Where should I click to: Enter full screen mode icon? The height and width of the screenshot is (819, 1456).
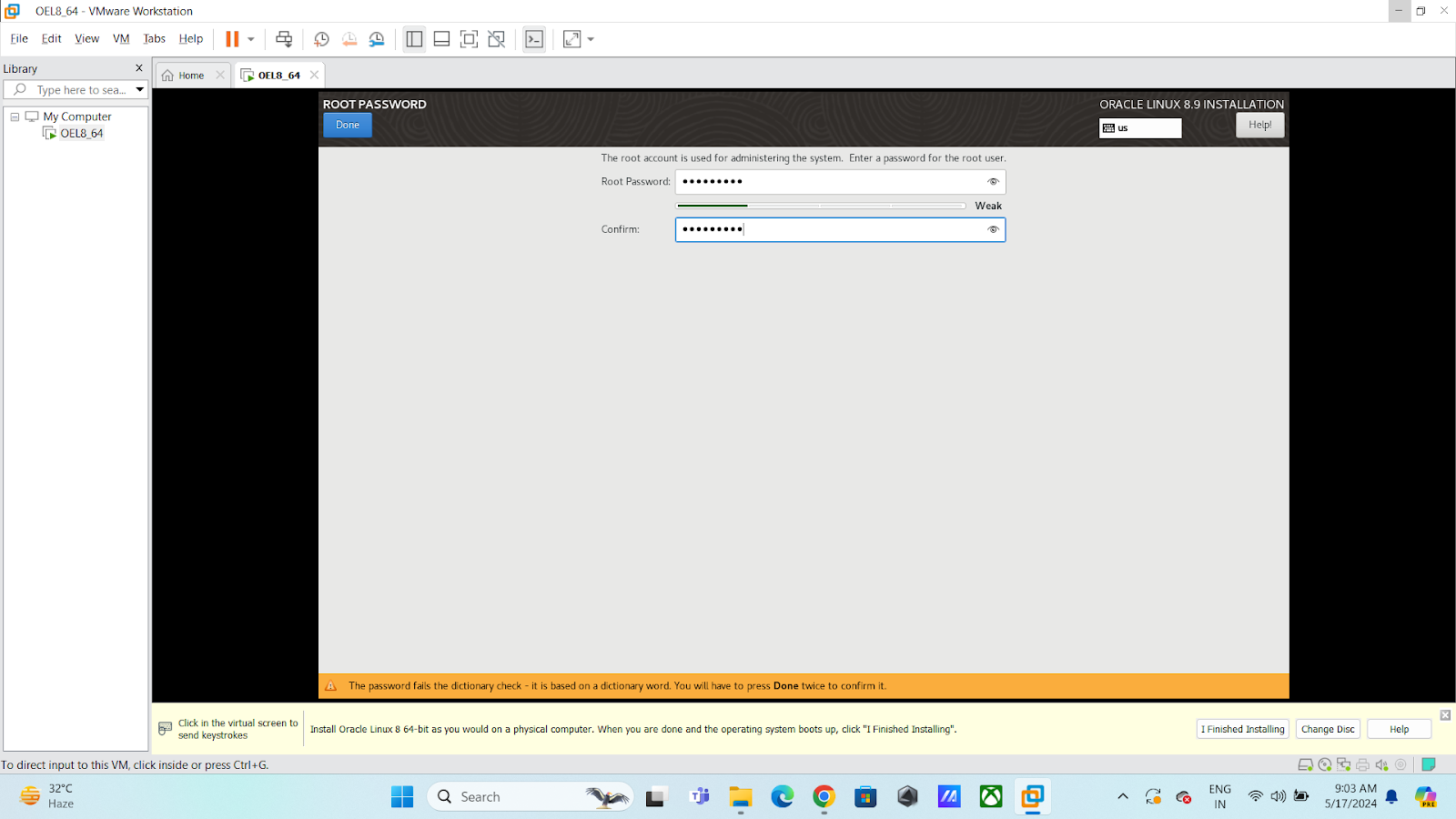469,39
